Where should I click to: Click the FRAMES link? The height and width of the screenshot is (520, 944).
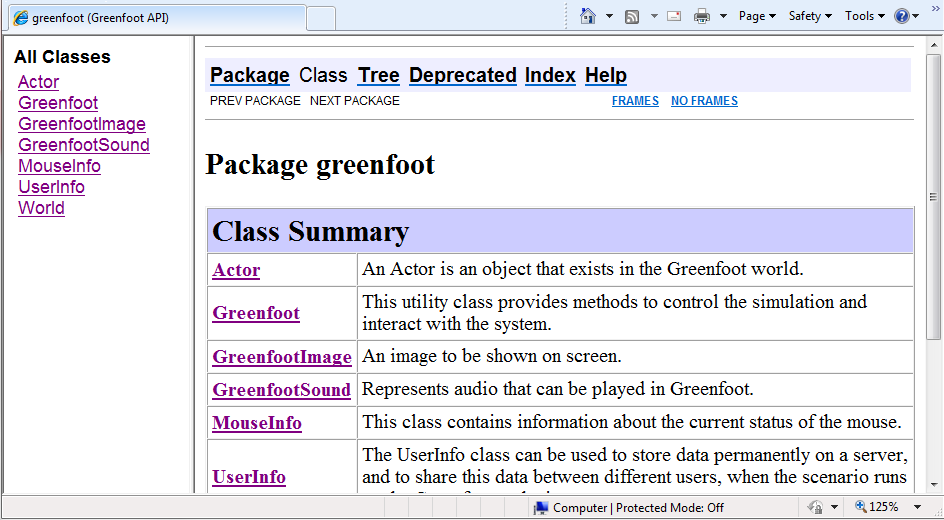[635, 101]
